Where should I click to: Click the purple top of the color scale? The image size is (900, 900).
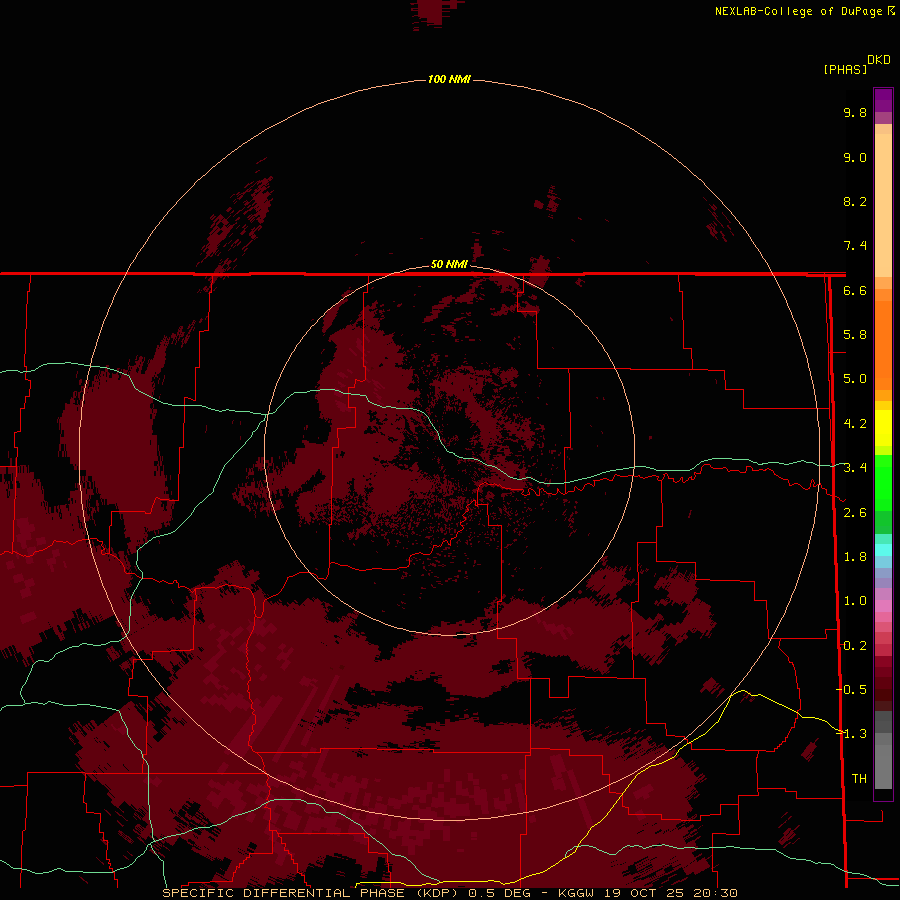[x=883, y=100]
